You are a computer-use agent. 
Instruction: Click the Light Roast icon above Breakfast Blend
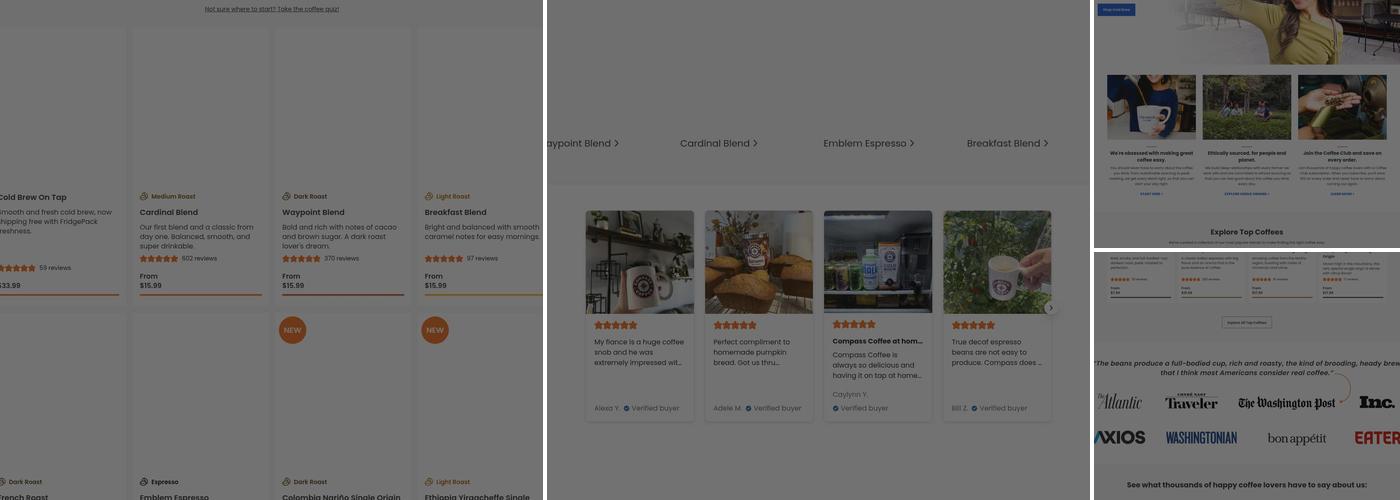coord(429,197)
